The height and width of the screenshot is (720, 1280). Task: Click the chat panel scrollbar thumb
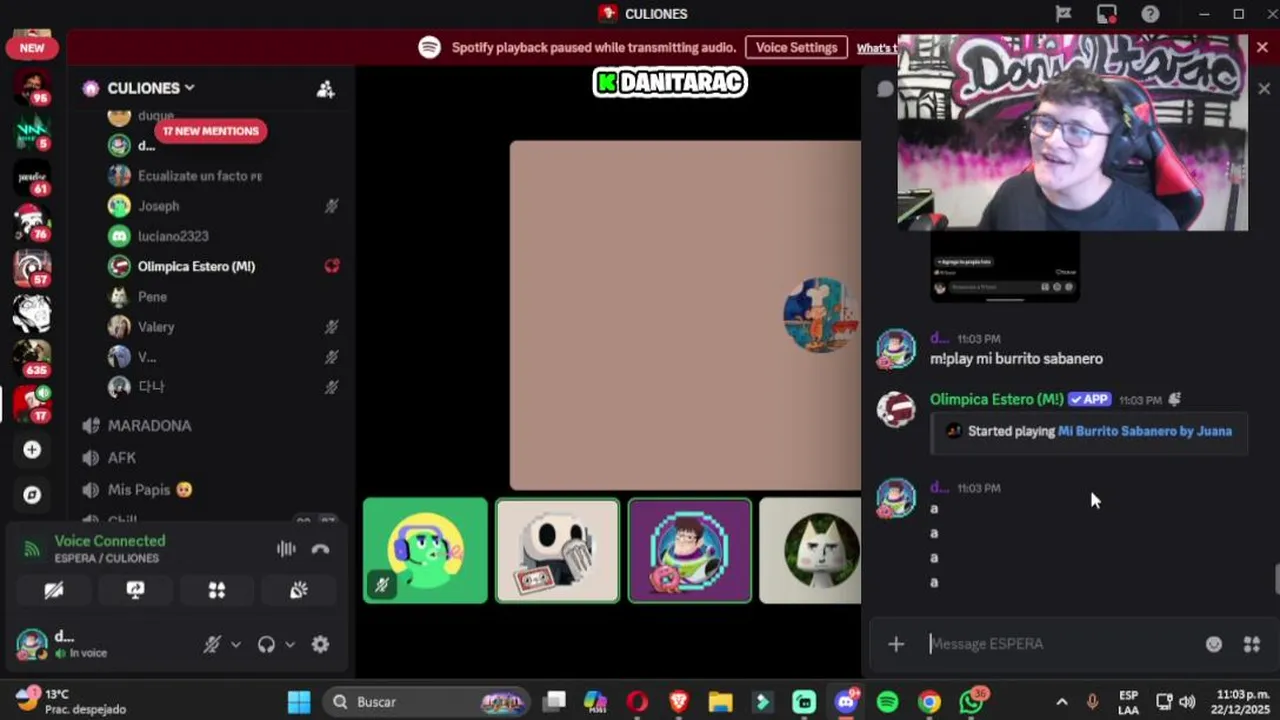(1276, 580)
